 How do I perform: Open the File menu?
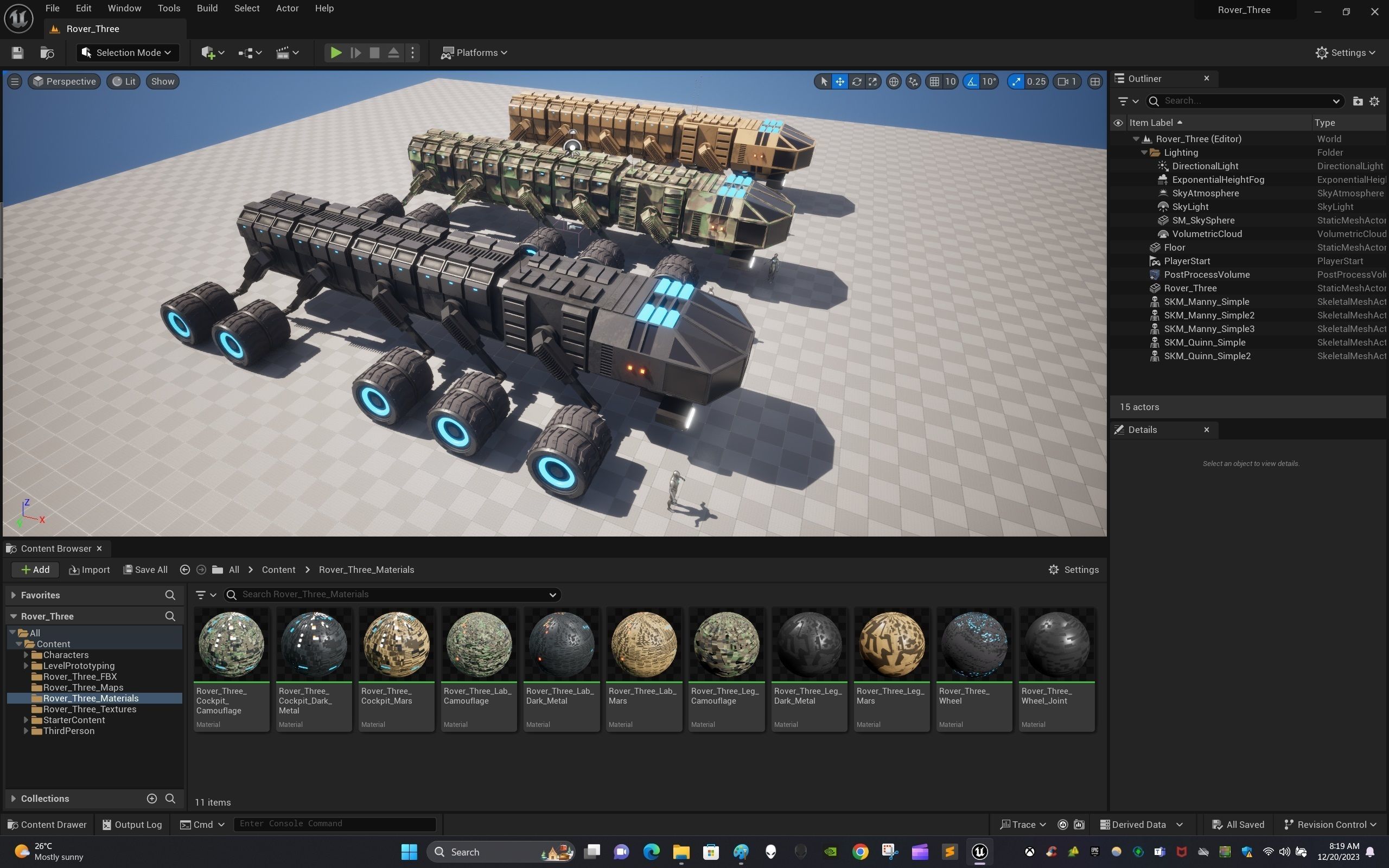click(x=52, y=8)
